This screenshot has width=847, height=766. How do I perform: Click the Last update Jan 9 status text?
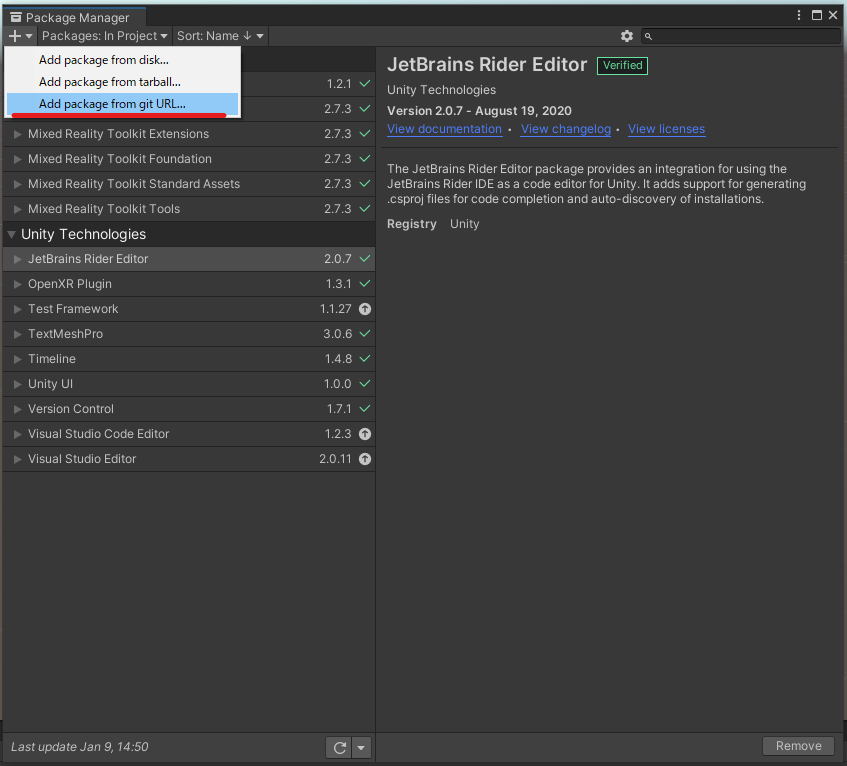tap(79, 747)
